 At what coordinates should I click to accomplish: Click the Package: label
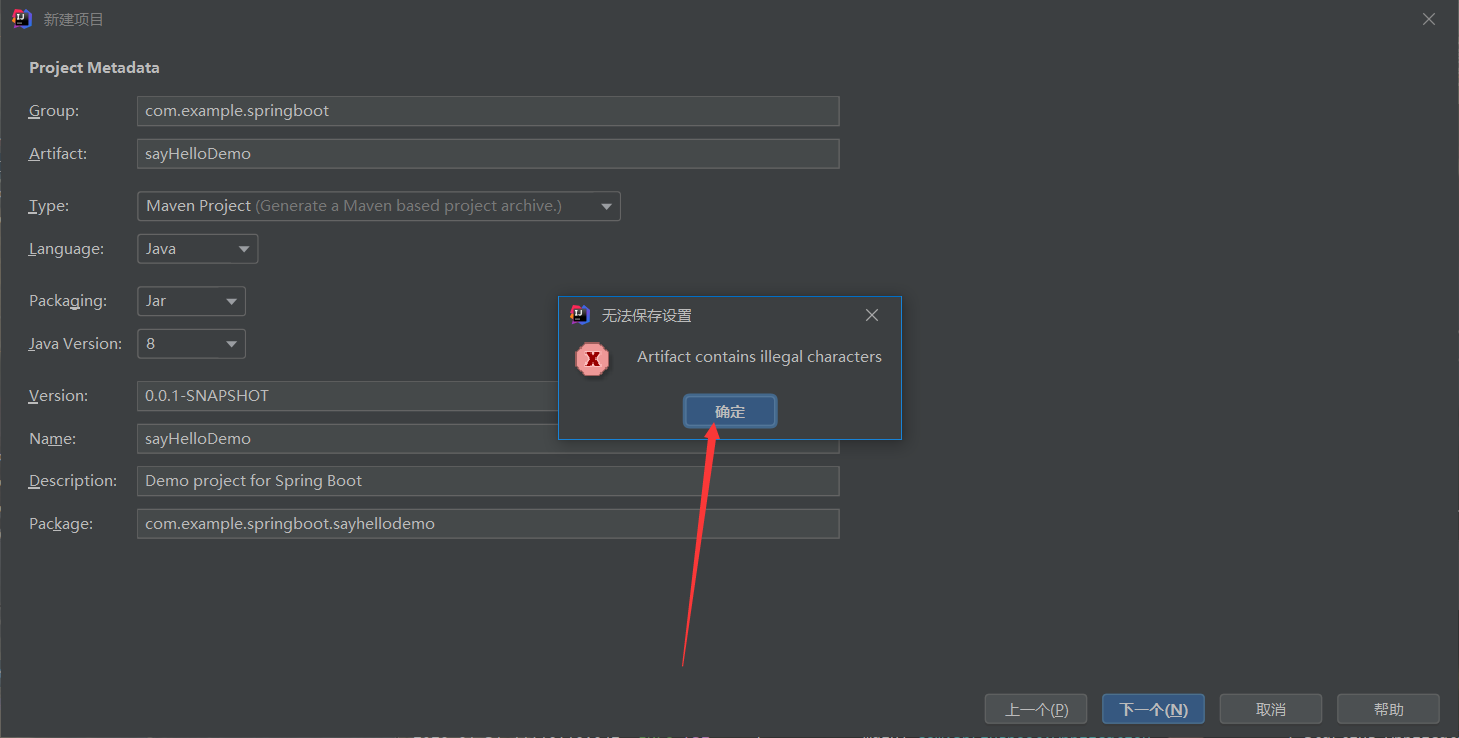click(x=61, y=524)
